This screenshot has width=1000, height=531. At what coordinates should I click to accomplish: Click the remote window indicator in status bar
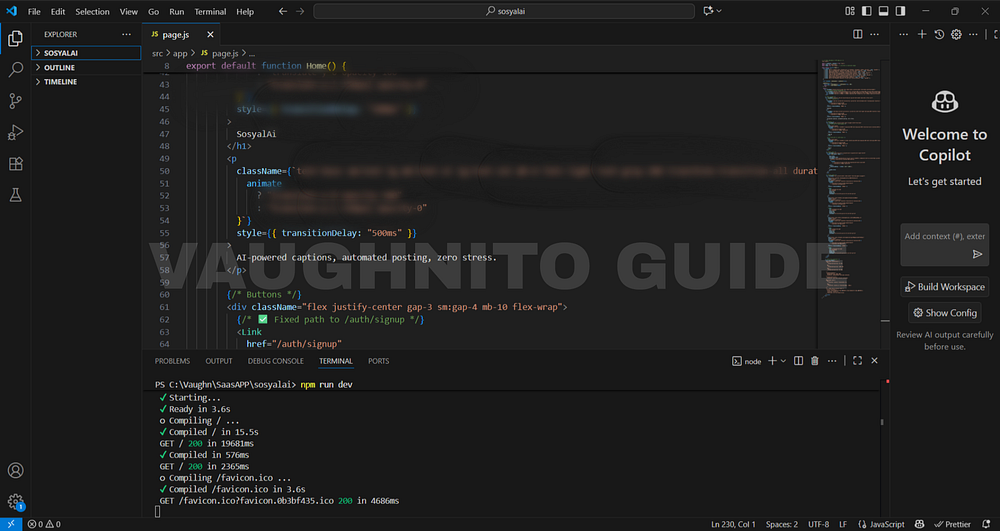pos(11,524)
